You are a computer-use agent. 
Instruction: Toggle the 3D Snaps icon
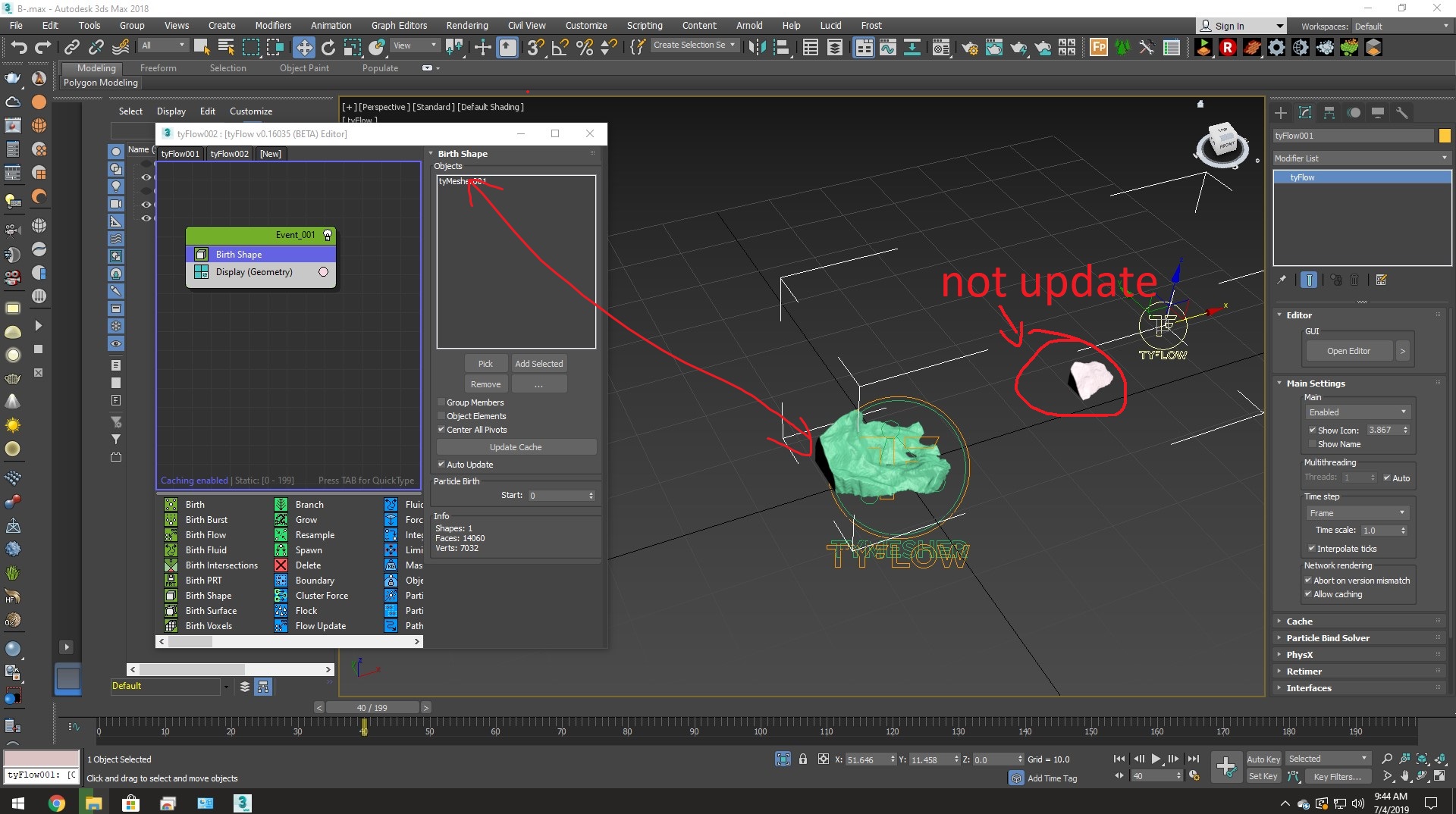pos(535,48)
